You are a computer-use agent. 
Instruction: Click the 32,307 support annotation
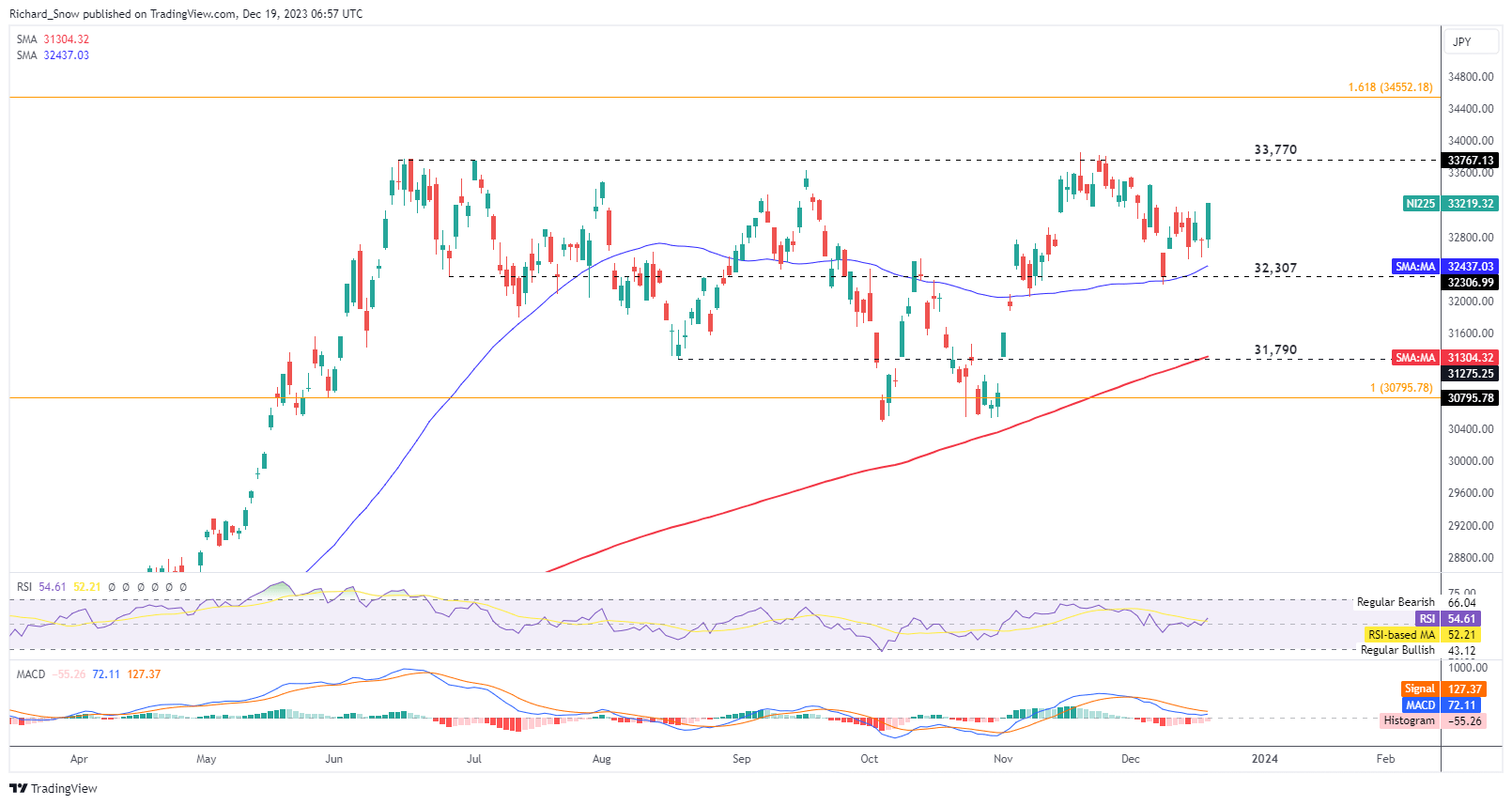[1275, 268]
